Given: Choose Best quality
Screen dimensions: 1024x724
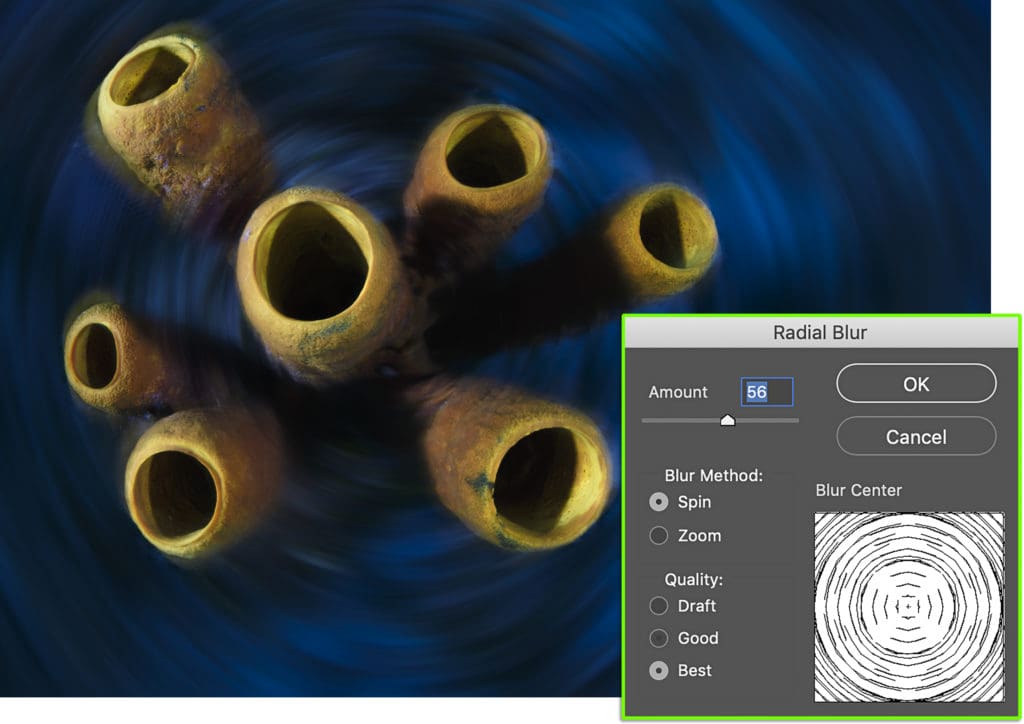Looking at the screenshot, I should (659, 670).
